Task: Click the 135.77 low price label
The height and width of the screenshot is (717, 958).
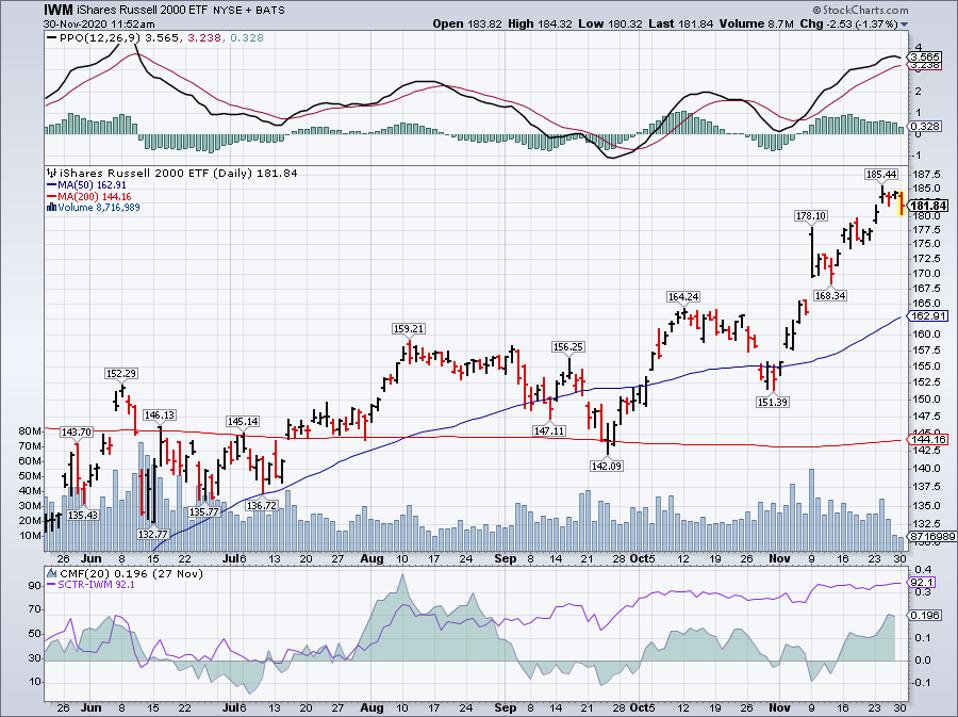Action: tap(203, 512)
